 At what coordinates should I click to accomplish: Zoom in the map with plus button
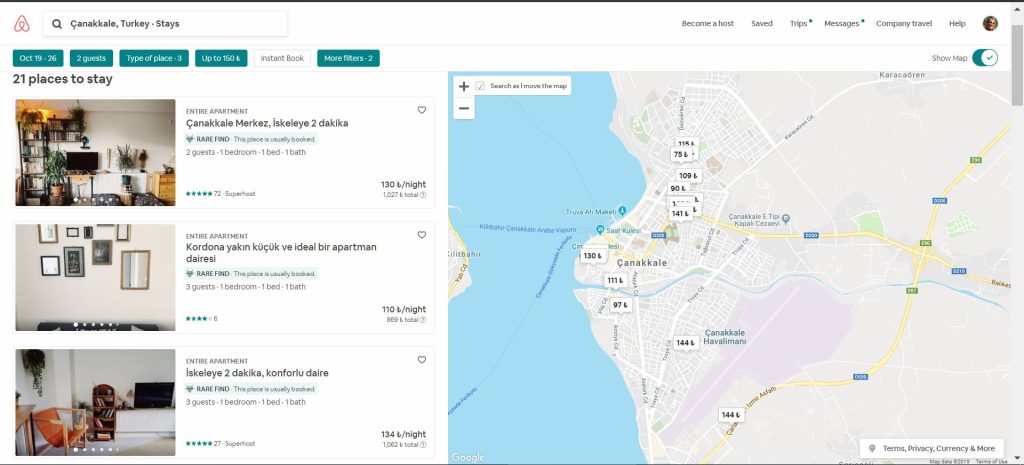coord(463,87)
